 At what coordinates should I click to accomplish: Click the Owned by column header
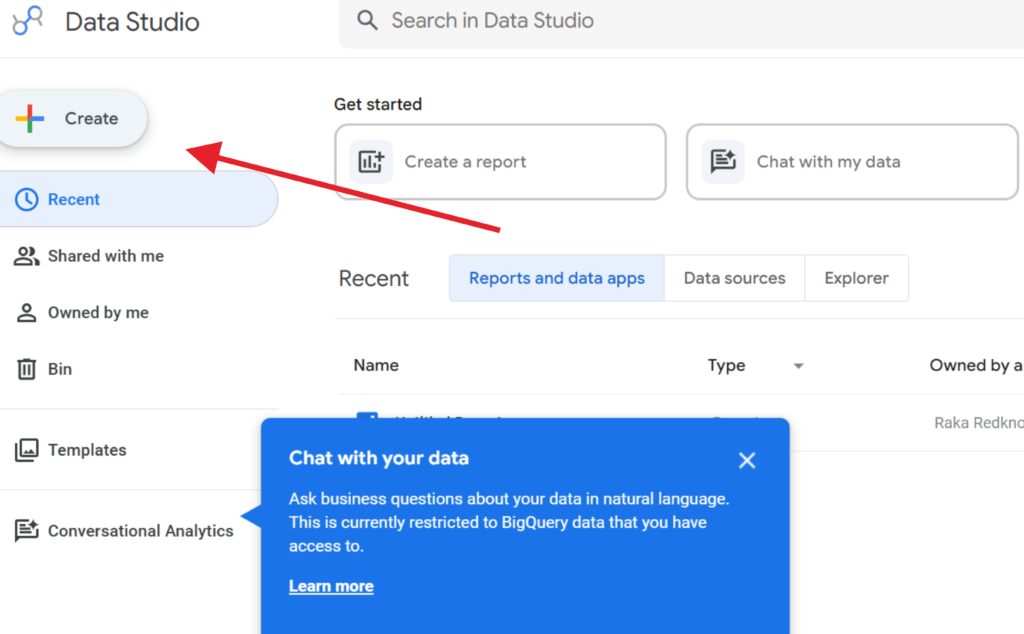coord(976,366)
